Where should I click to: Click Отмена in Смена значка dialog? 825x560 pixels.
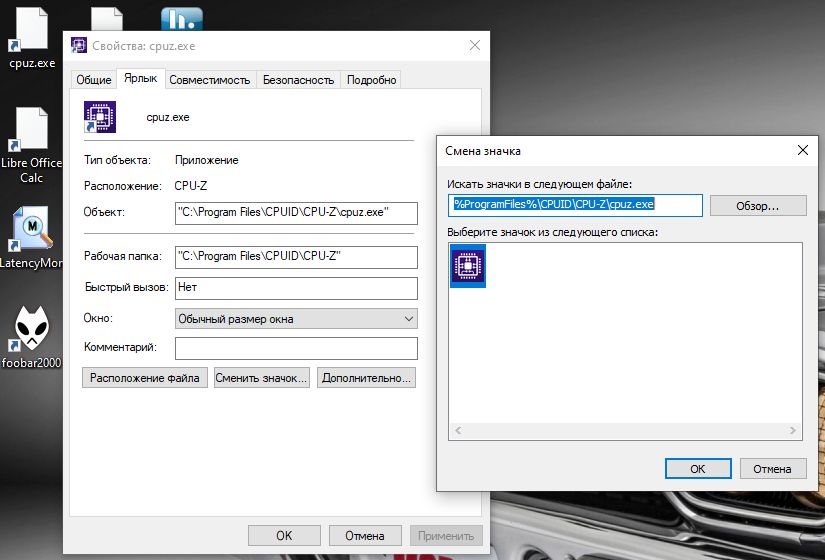pyautogui.click(x=772, y=468)
